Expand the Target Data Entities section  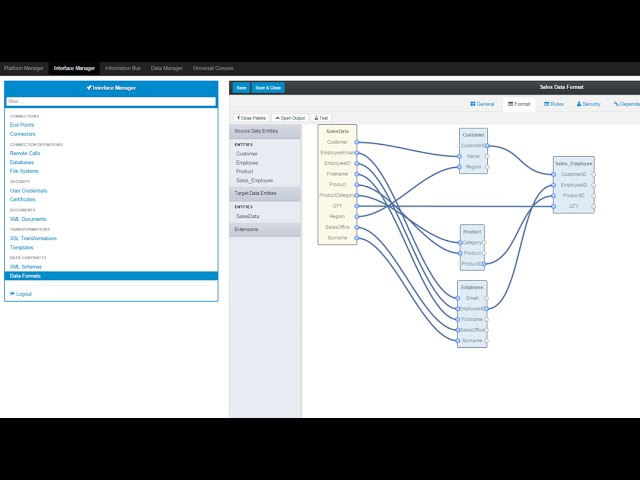pos(265,193)
